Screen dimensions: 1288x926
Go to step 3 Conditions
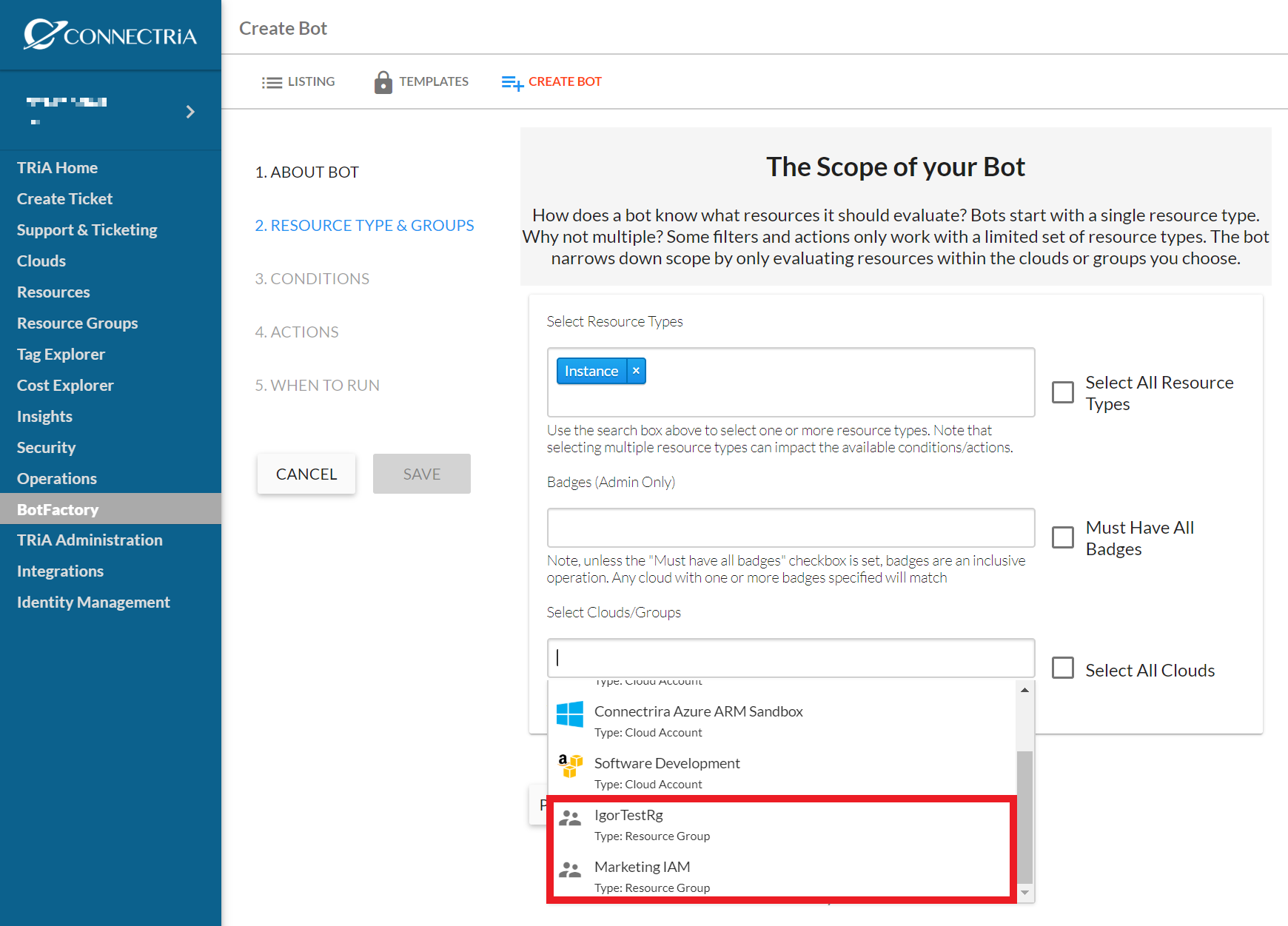point(312,278)
